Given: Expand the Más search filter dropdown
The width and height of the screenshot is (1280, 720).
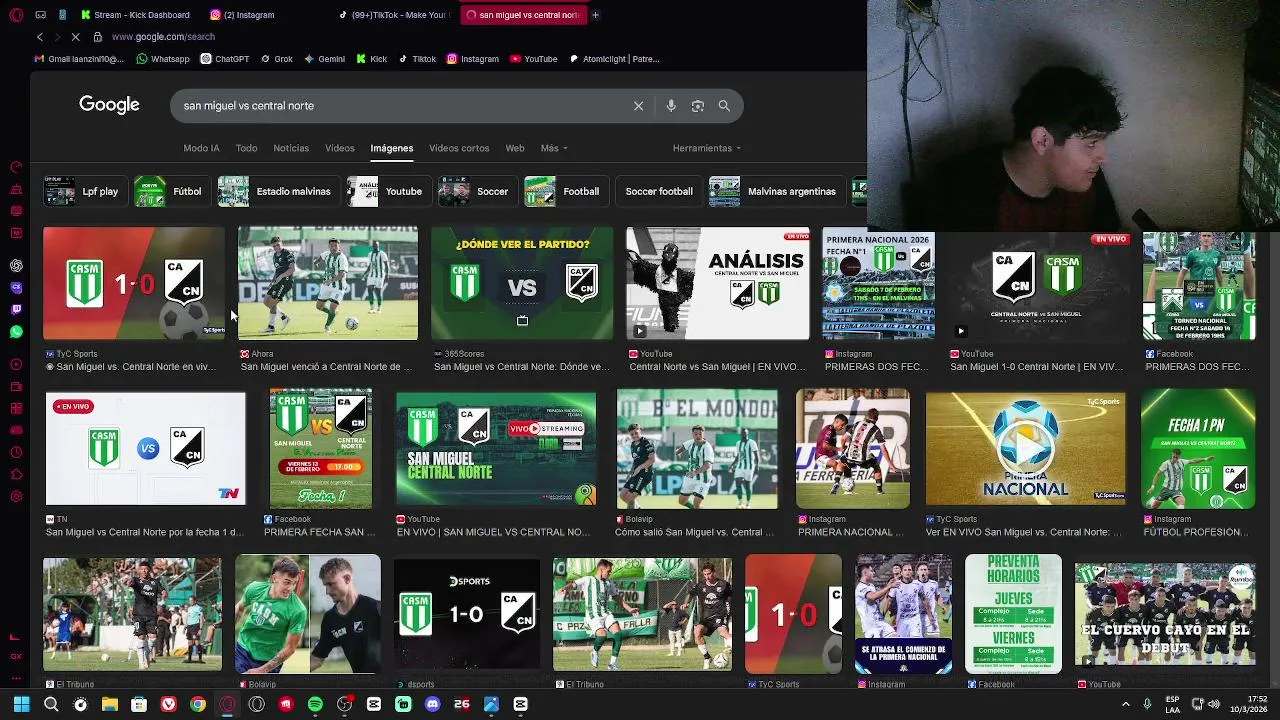Looking at the screenshot, I should tap(554, 148).
